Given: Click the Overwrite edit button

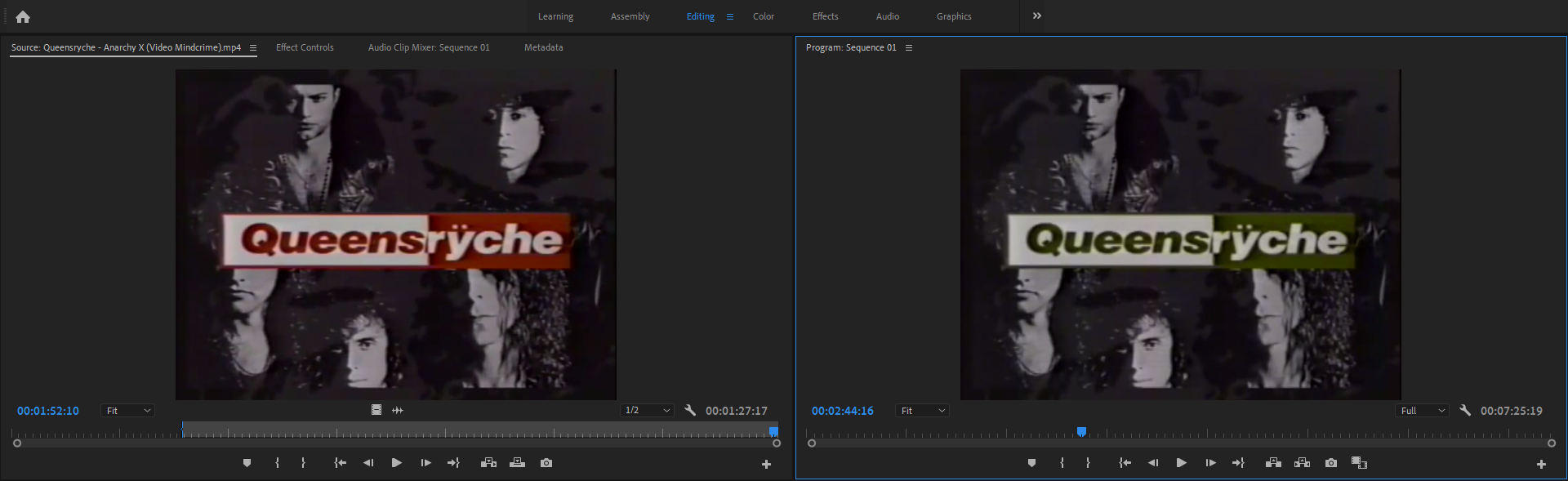Looking at the screenshot, I should pyautogui.click(x=517, y=463).
